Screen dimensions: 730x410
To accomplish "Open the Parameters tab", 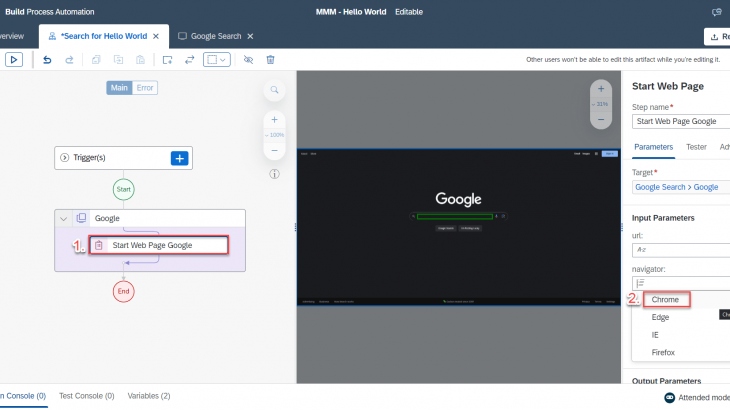I will 654,147.
